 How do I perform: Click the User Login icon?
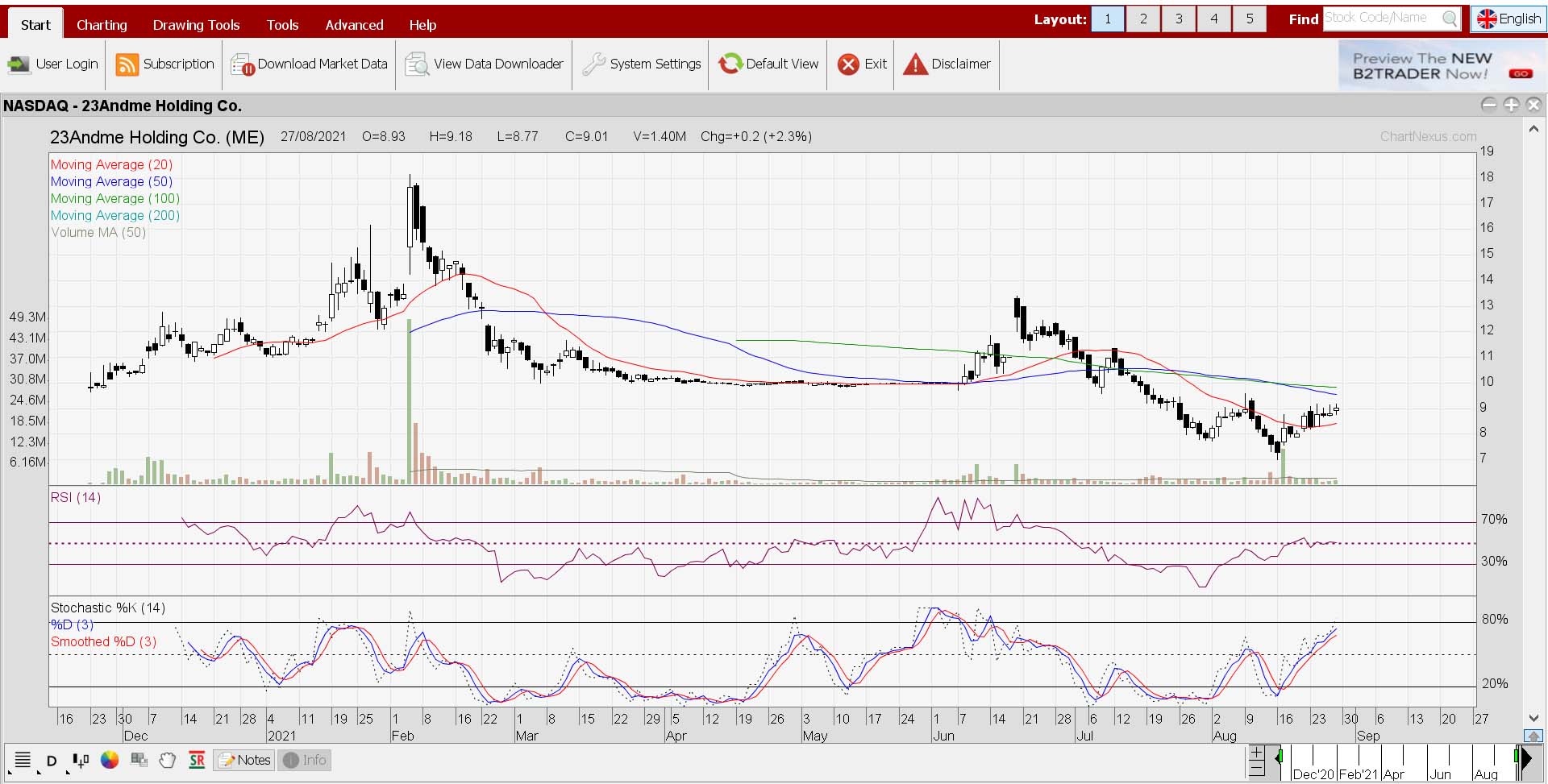click(19, 64)
